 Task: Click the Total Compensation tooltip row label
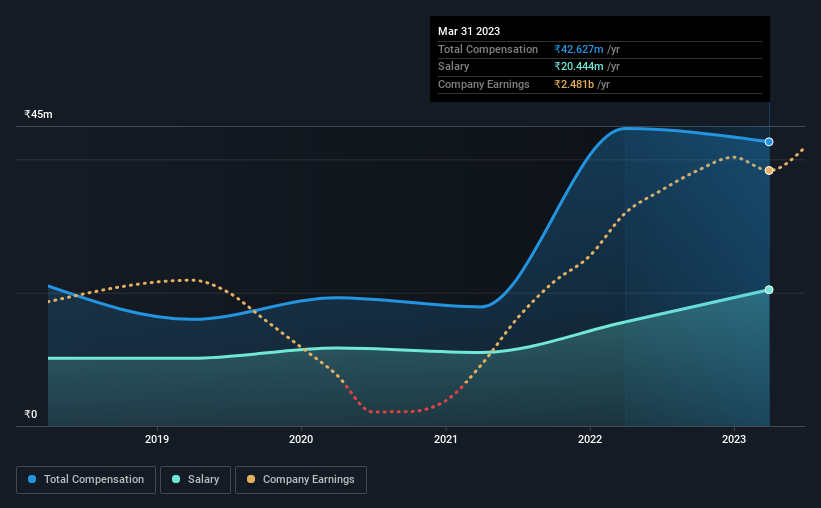(x=487, y=49)
